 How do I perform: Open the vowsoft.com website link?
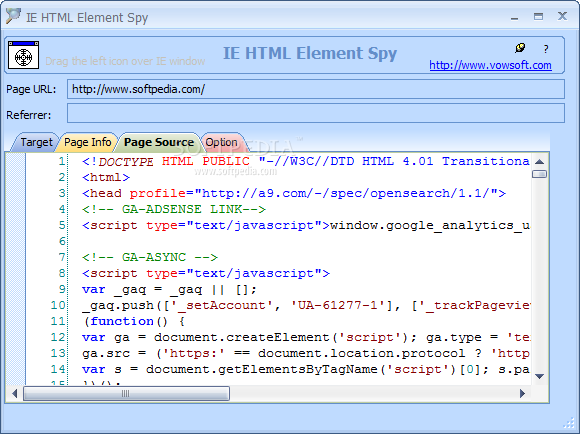tap(490, 65)
